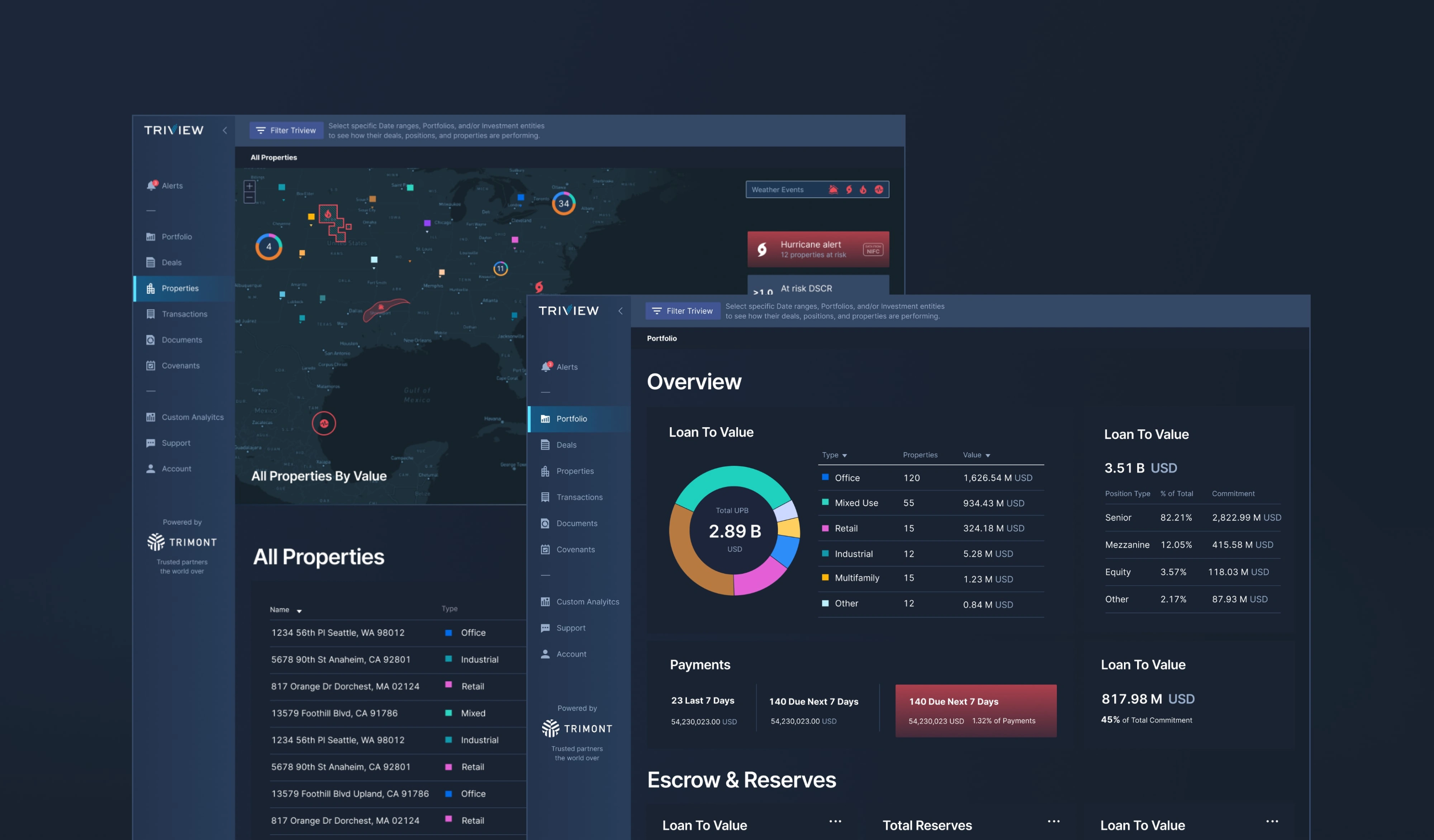This screenshot has width=1434, height=840.
Task: Toggle wildfire events in Weather Events bar
Action: [863, 189]
